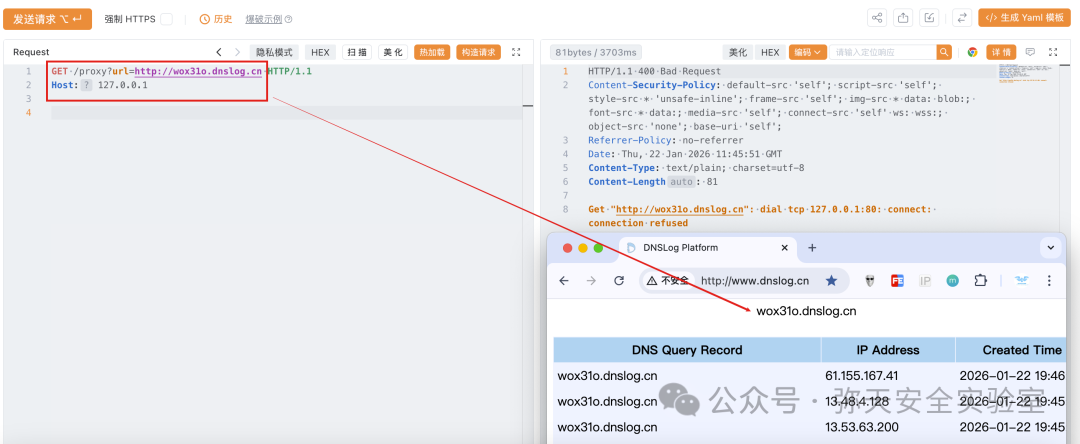Click IP address 61.155.167.41 cell
Viewport: 1080px width, 444px height.
pyautogui.click(x=862, y=376)
